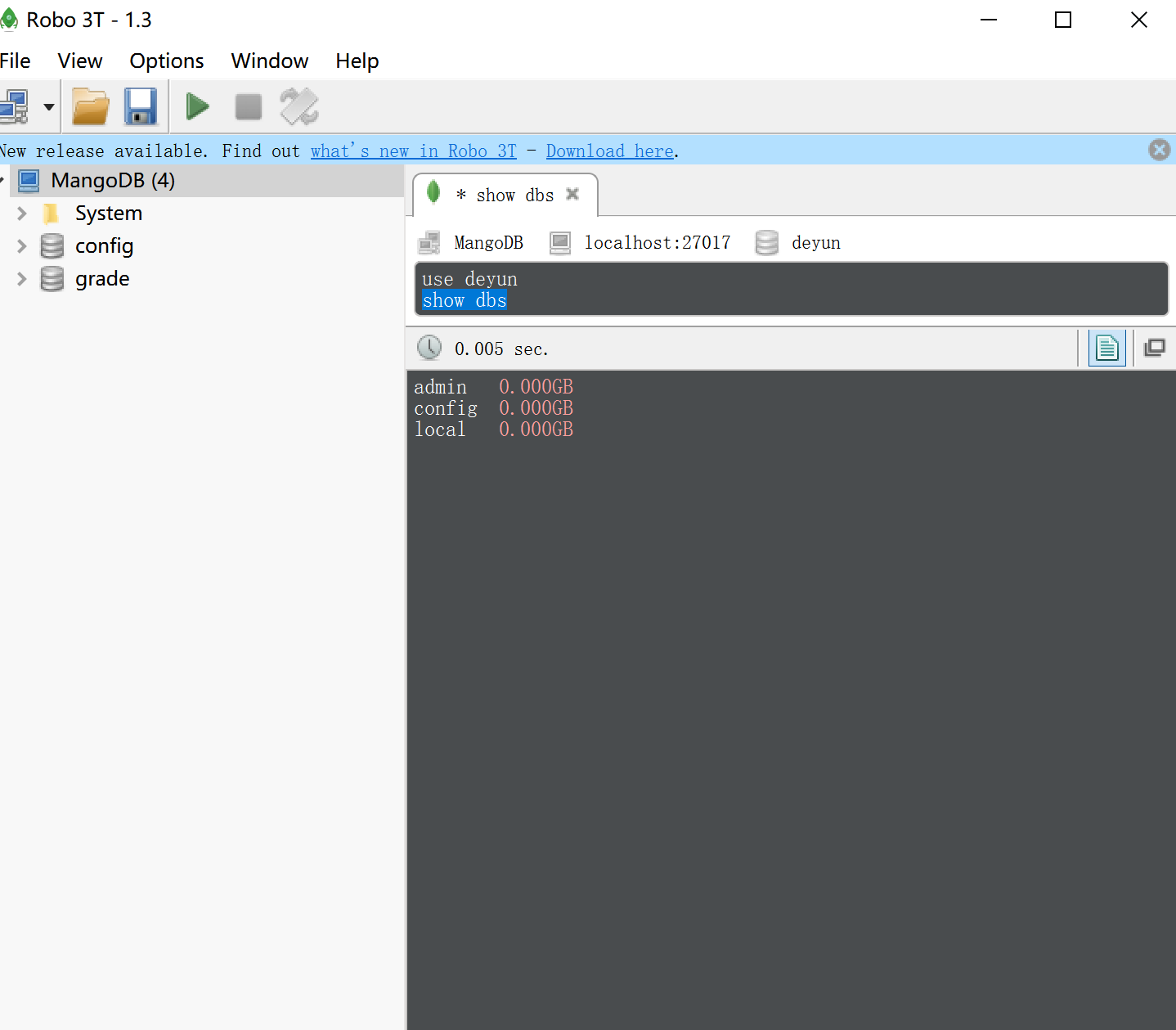Click the Open file folder icon
Screen dimensions: 1176x1030
coord(91,106)
